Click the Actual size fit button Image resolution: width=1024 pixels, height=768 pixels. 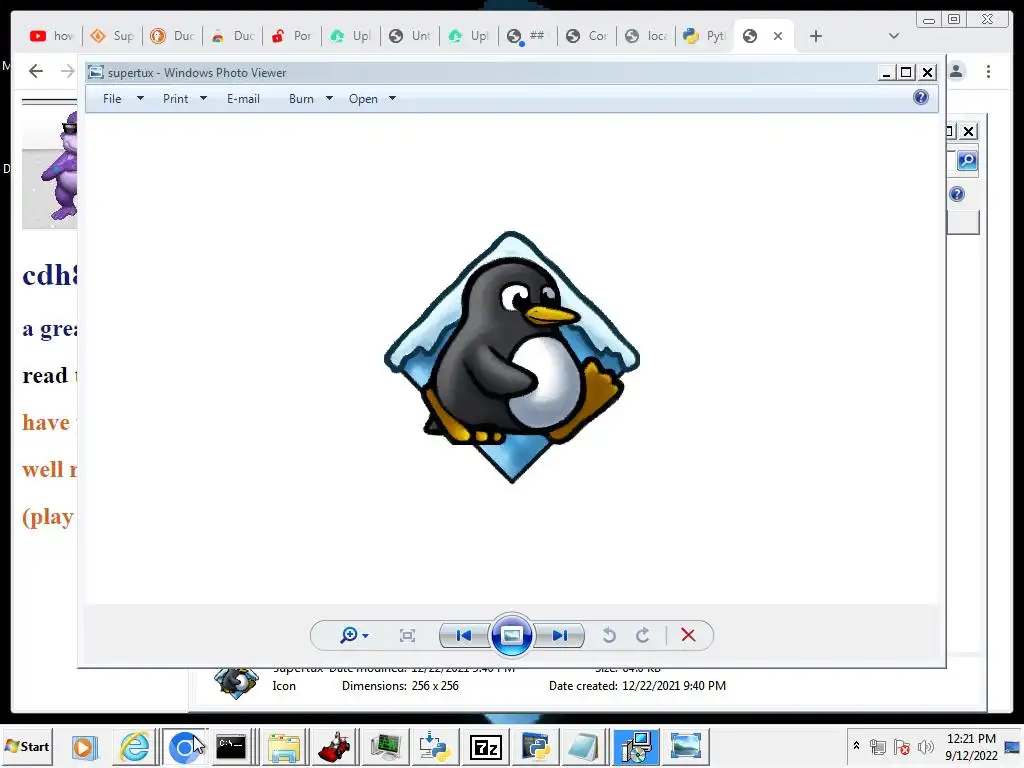click(408, 635)
